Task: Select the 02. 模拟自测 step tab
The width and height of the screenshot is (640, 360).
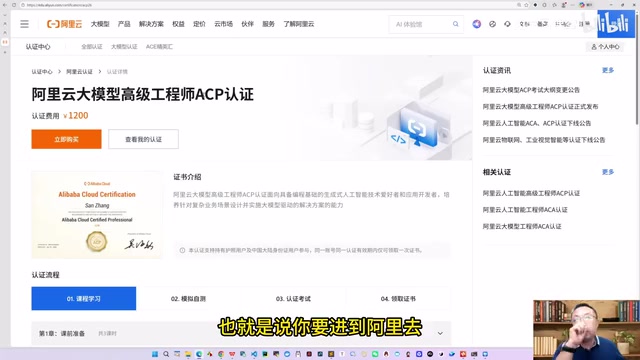Action: click(188, 298)
